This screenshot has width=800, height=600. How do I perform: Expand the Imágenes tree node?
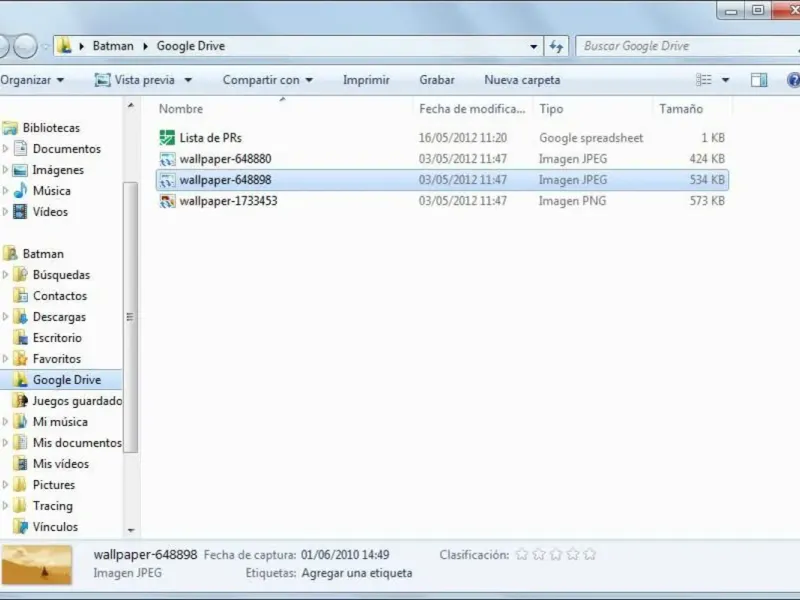point(6,169)
